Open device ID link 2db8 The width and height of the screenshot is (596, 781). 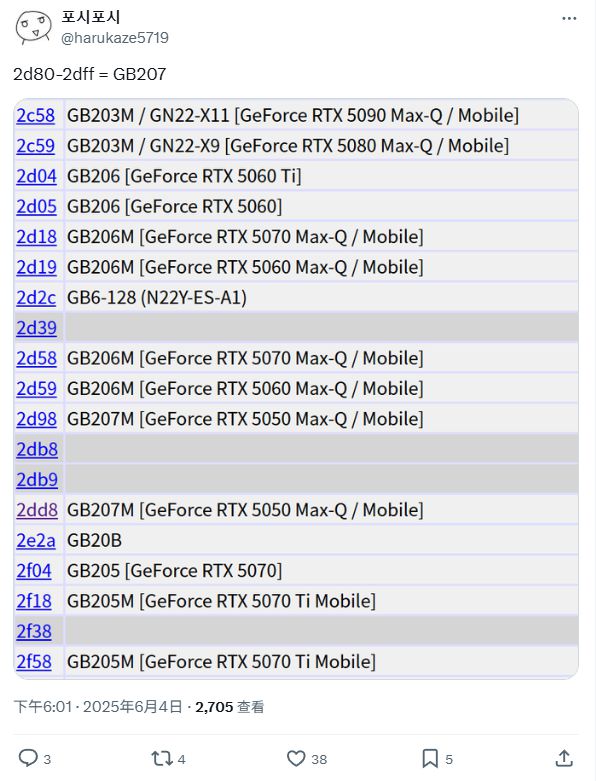[x=37, y=450]
